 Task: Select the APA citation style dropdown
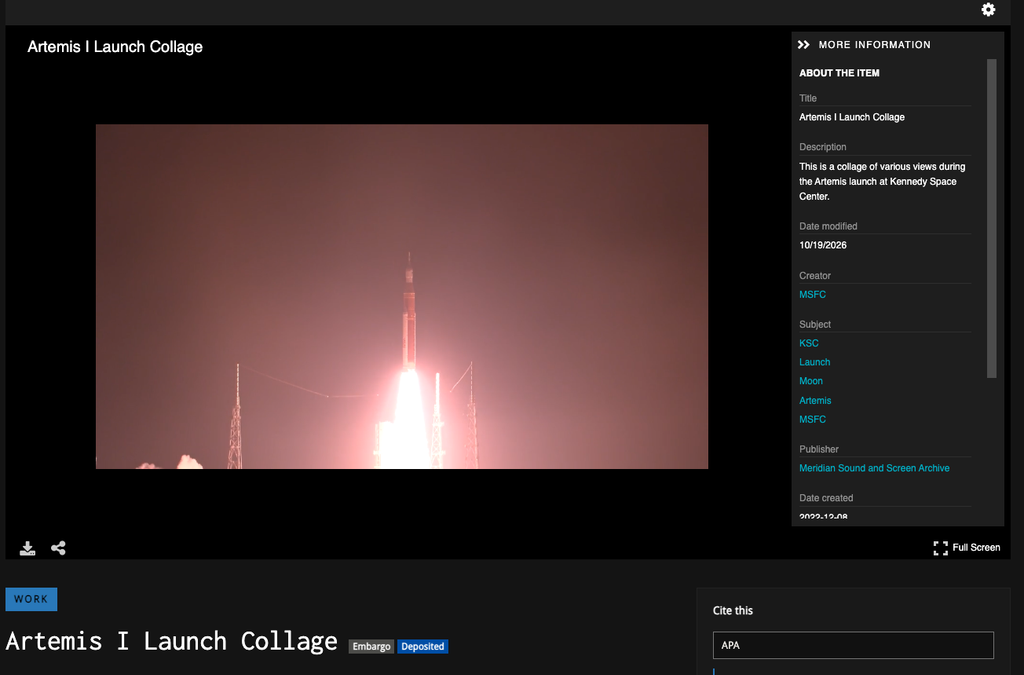(853, 645)
